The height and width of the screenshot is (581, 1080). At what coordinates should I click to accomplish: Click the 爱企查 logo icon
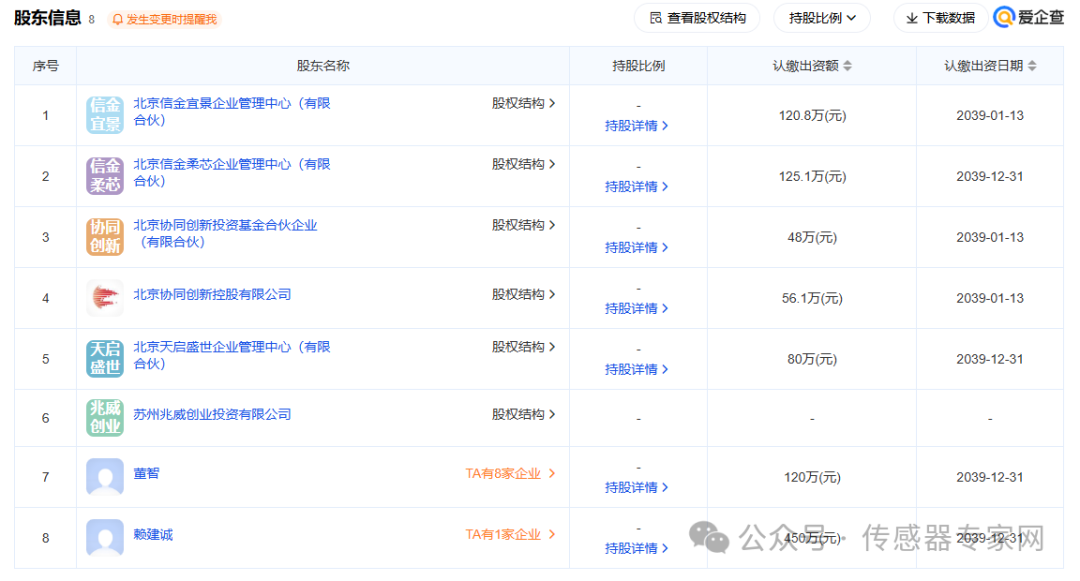1004,17
